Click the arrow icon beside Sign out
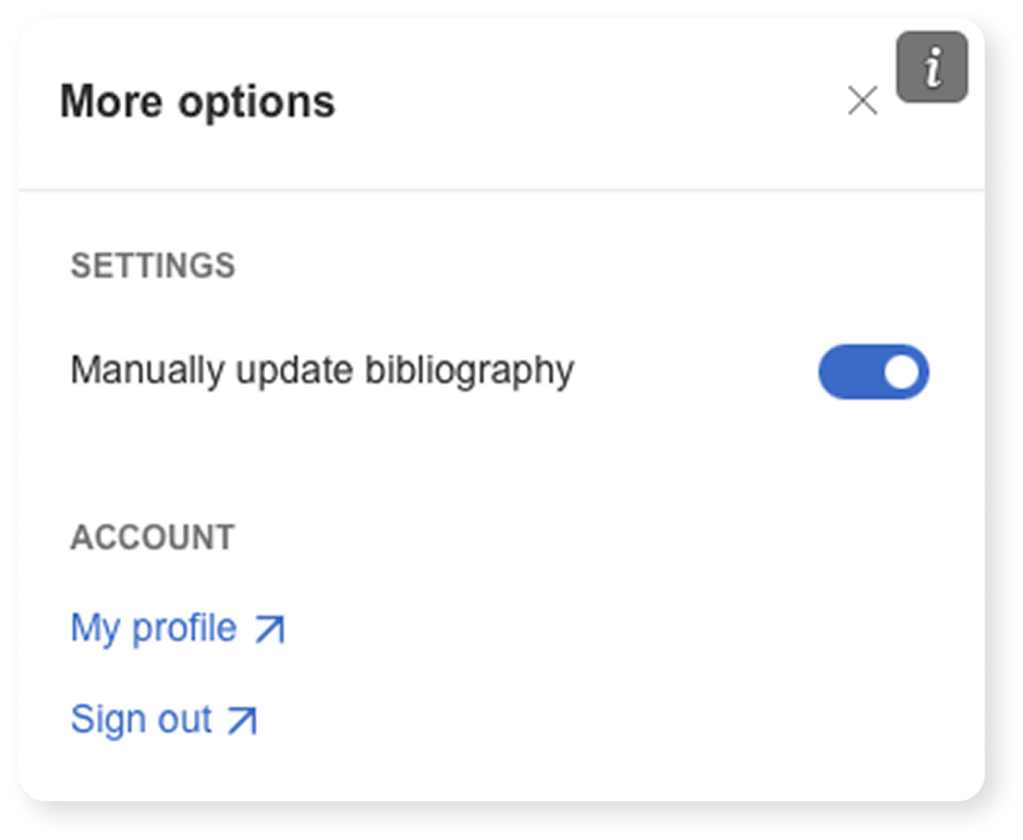 click(242, 720)
